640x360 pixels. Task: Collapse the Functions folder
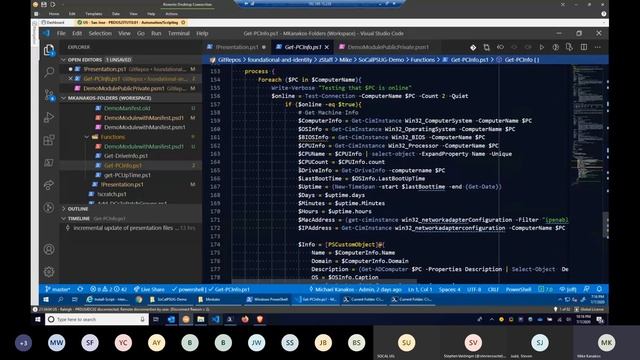[x=87, y=137]
